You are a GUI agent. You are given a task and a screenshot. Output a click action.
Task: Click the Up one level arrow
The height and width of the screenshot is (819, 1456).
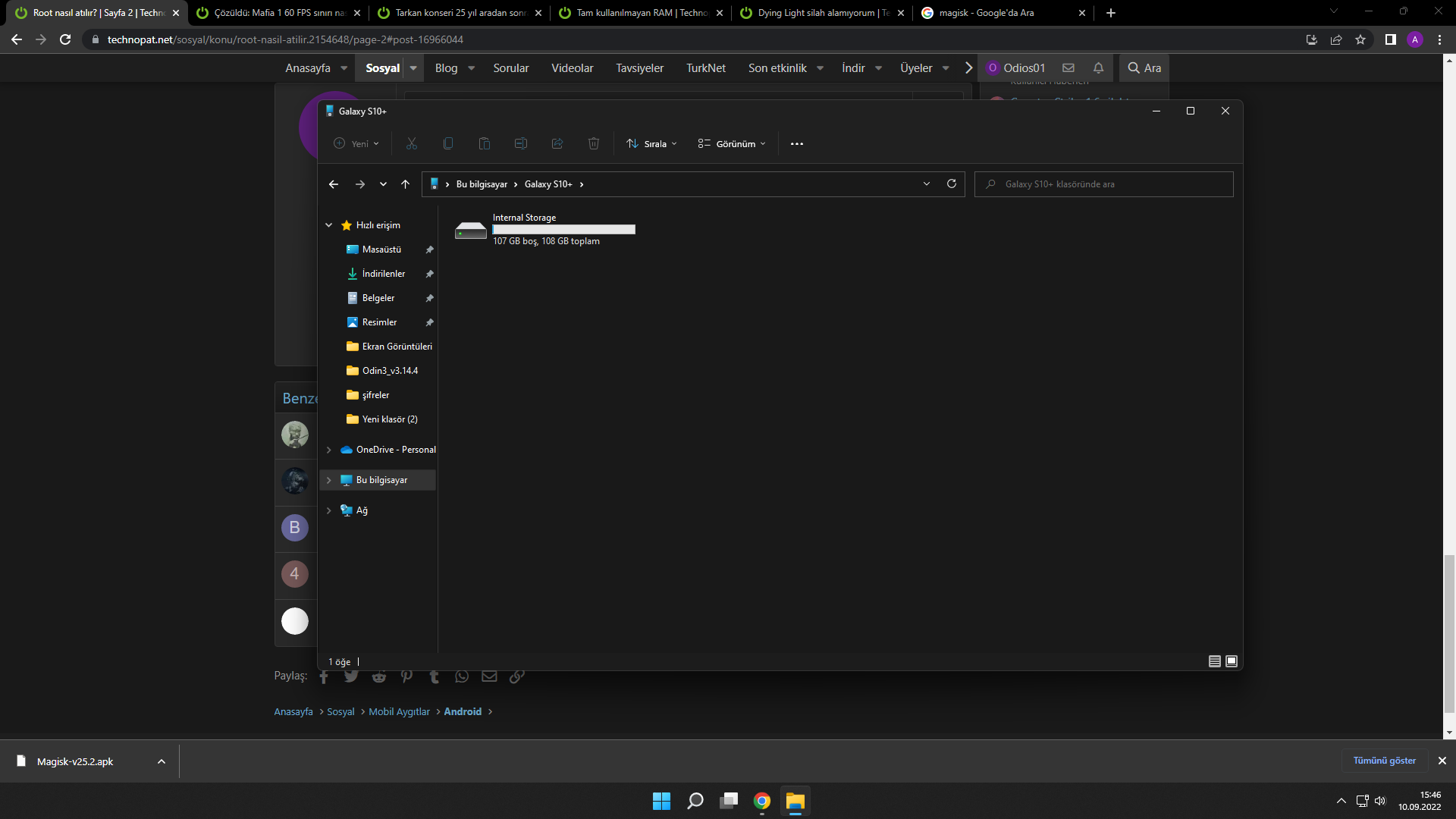[x=406, y=184]
